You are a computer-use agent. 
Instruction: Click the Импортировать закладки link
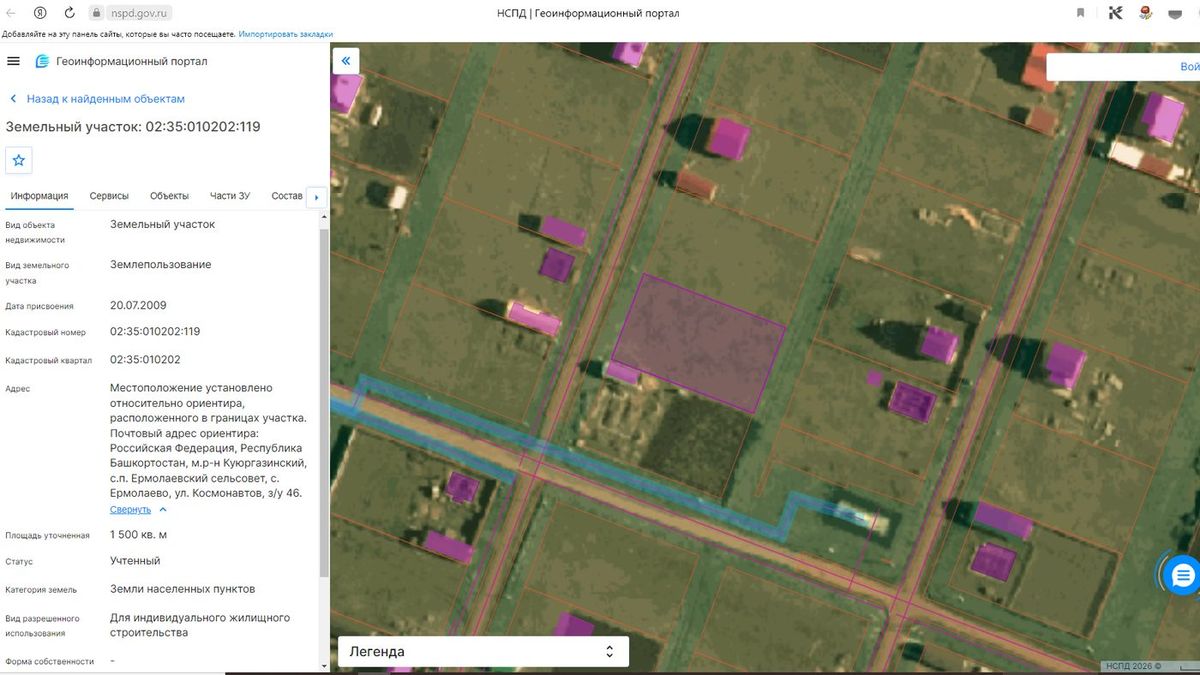pyautogui.click(x=286, y=33)
